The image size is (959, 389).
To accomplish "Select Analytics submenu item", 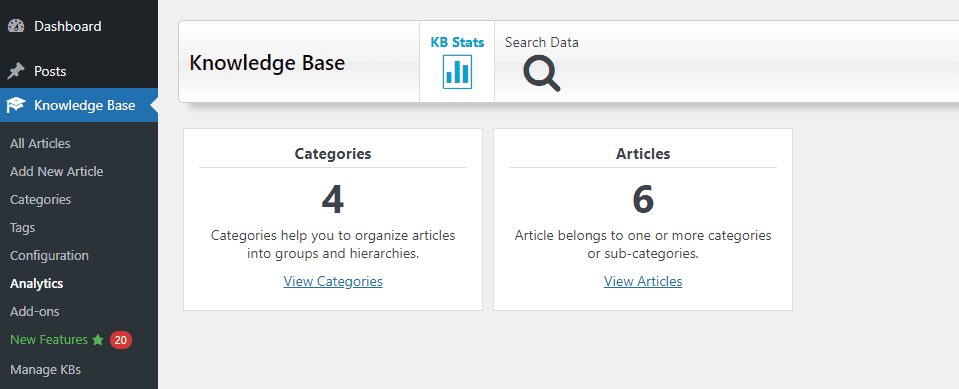I will pos(37,284).
